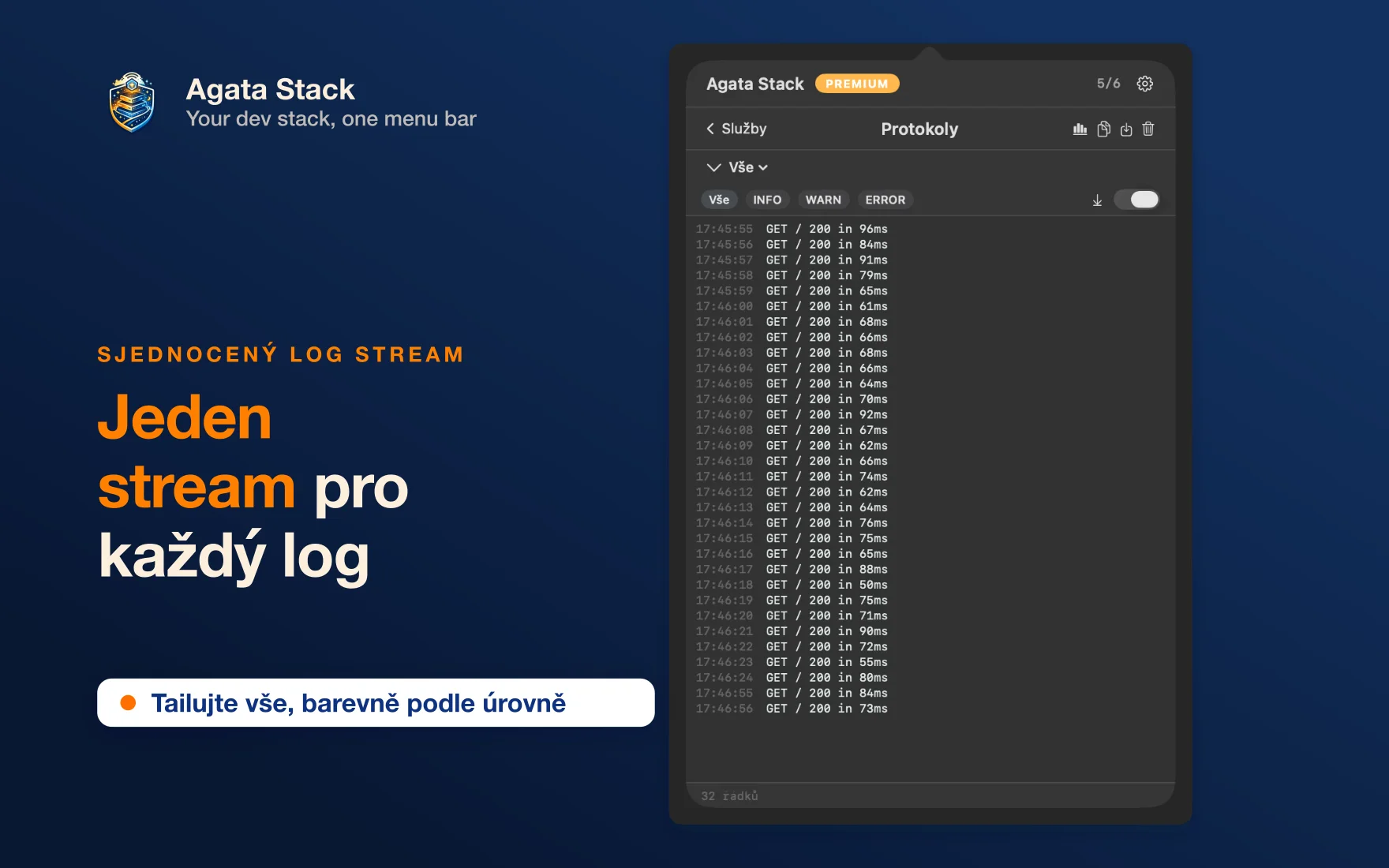Select log line 17:46:05 GET / 200 in 64ms

tap(792, 383)
